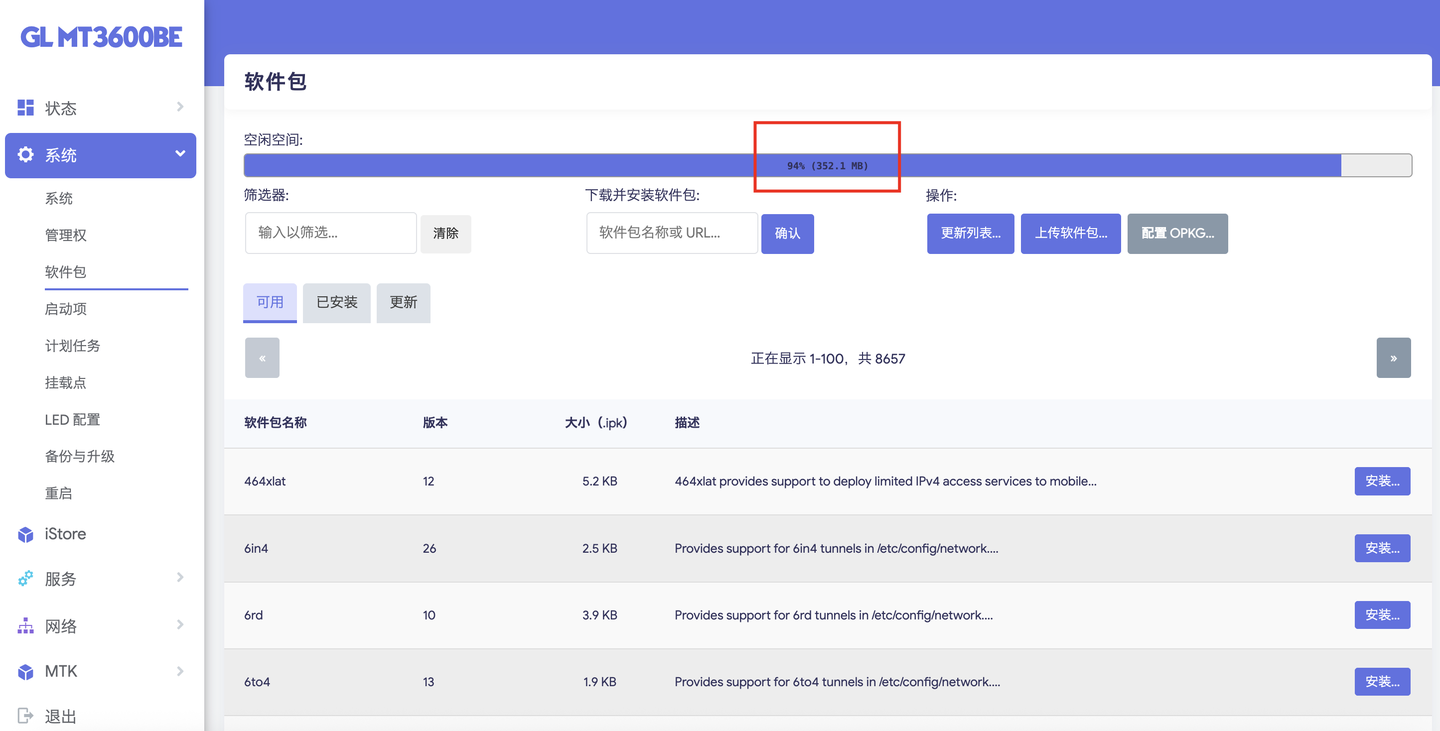Viewport: 1440px width, 731px height.
Task: Click the 6in4 package name
Action: [x=256, y=548]
